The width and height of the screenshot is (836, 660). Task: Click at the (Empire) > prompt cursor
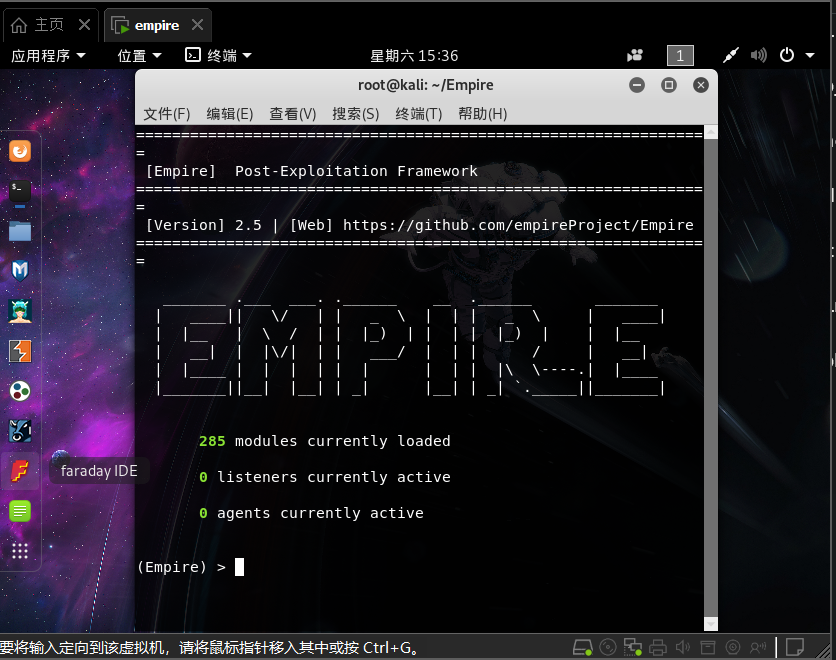pos(239,567)
